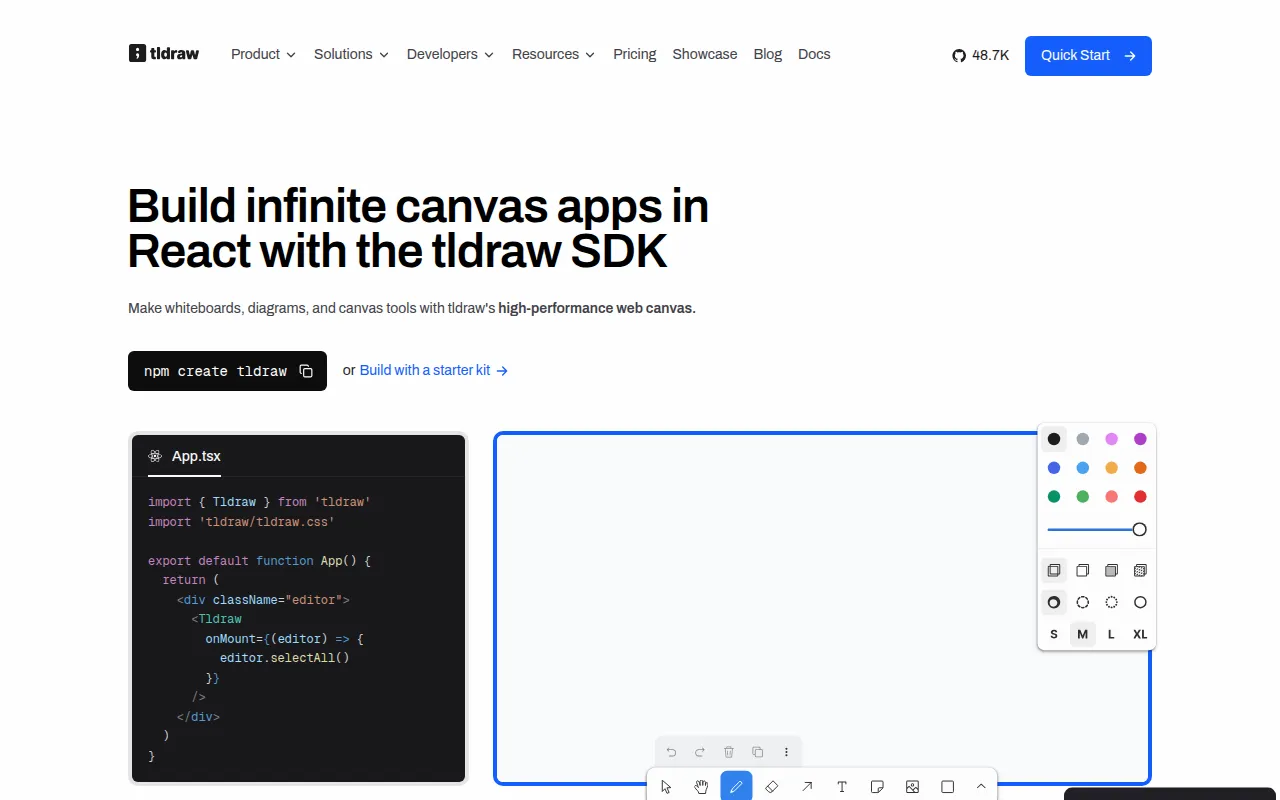Screen dimensions: 1280x800
Task: Select the pointer select tool
Action: (667, 787)
